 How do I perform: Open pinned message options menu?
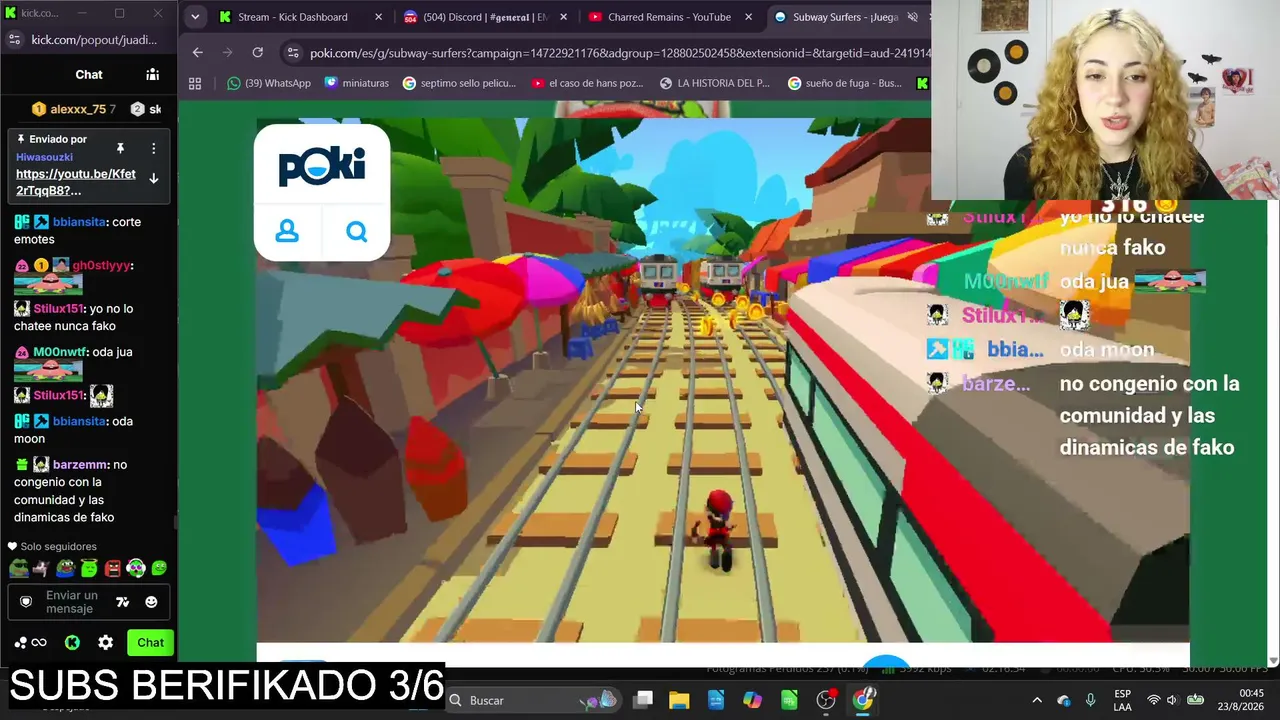[x=153, y=148]
